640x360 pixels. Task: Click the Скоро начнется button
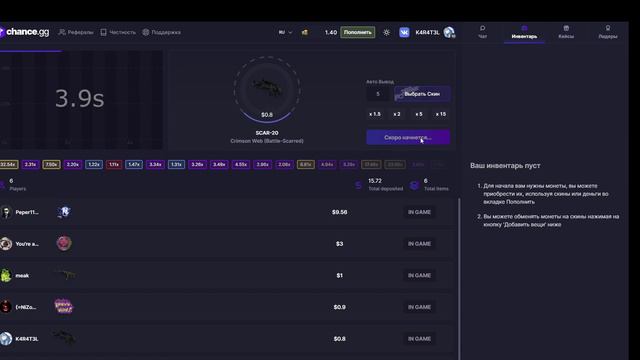click(408, 137)
